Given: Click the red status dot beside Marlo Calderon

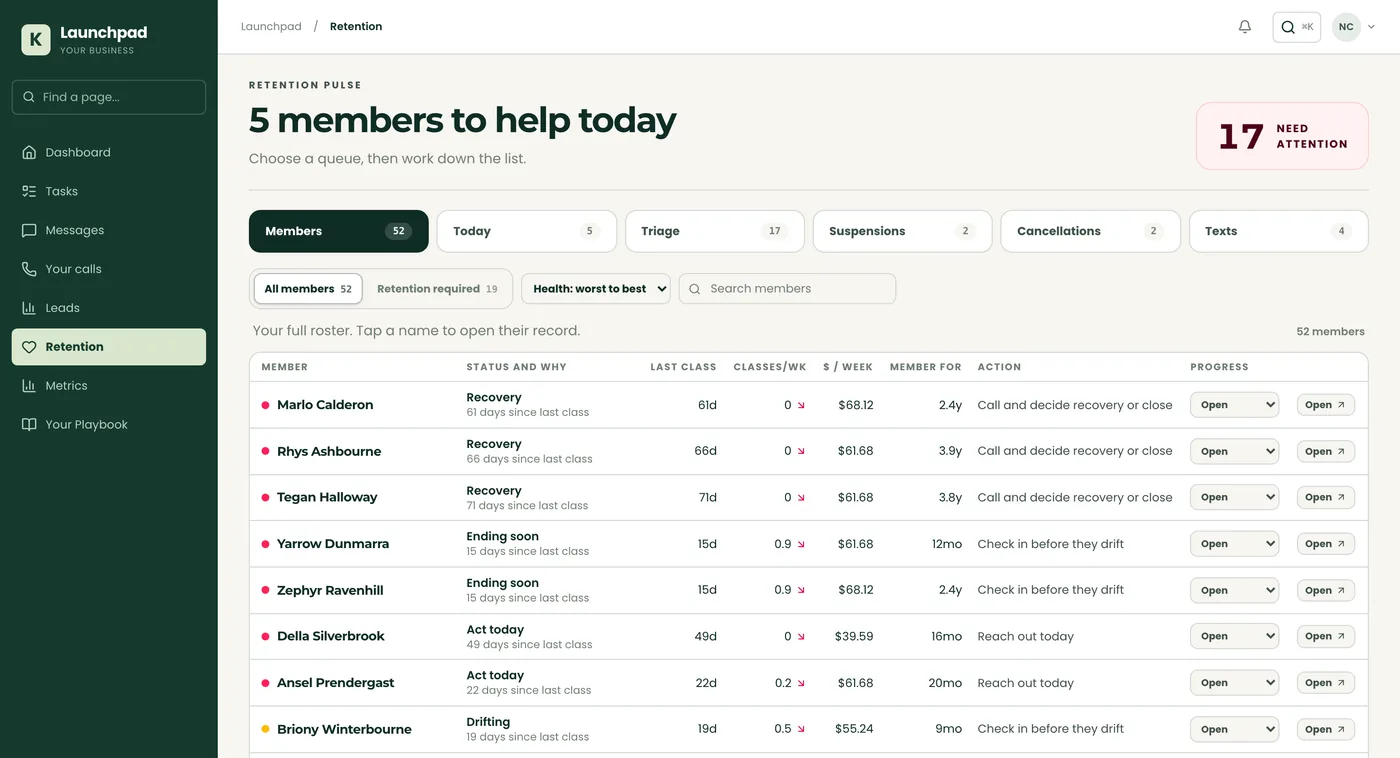Looking at the screenshot, I should tap(265, 405).
